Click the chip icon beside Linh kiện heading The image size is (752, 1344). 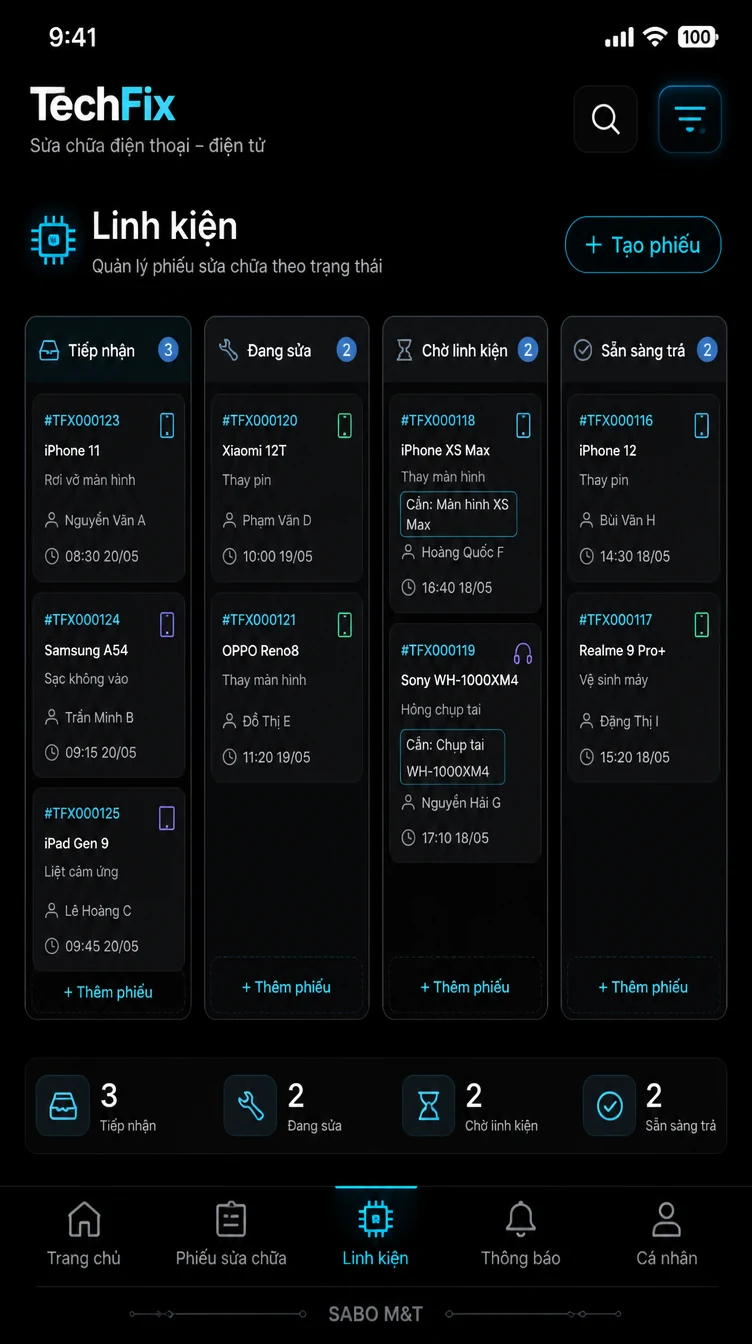(x=53, y=240)
